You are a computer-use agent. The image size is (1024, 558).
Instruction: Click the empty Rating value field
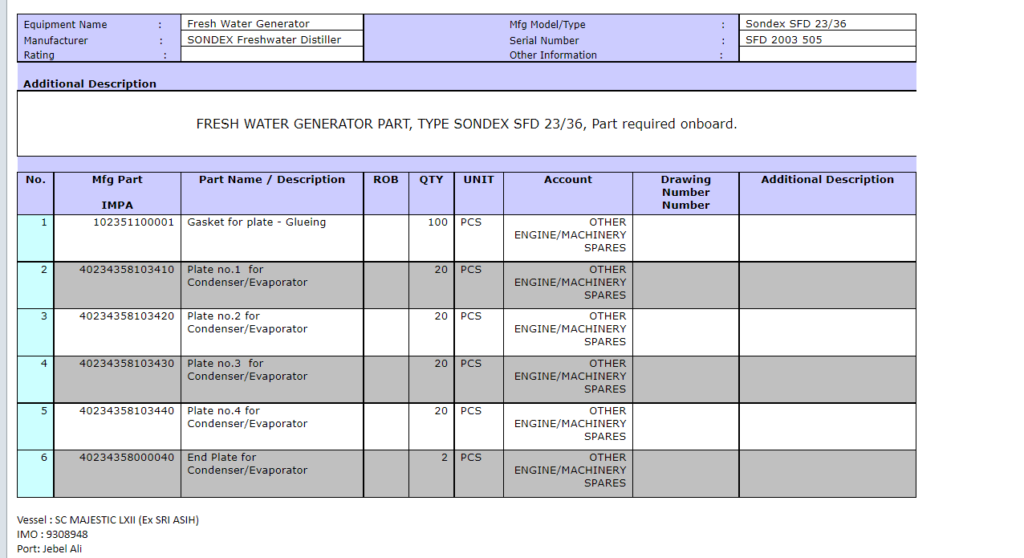tap(271, 56)
